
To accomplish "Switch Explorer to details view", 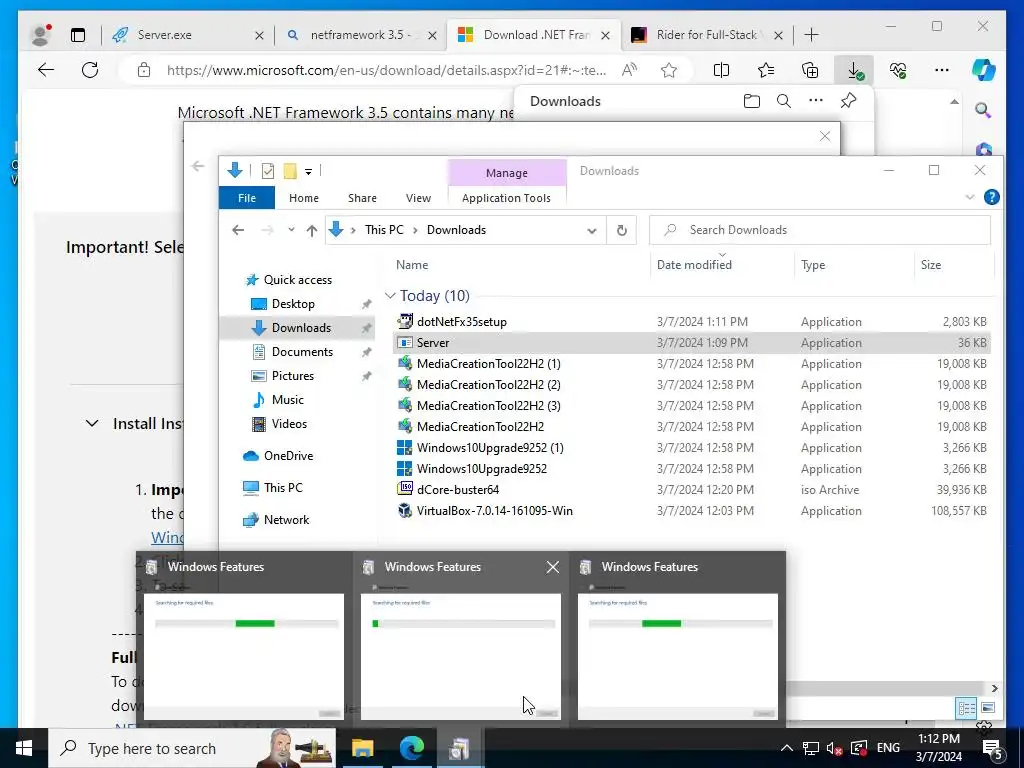I will (x=966, y=708).
